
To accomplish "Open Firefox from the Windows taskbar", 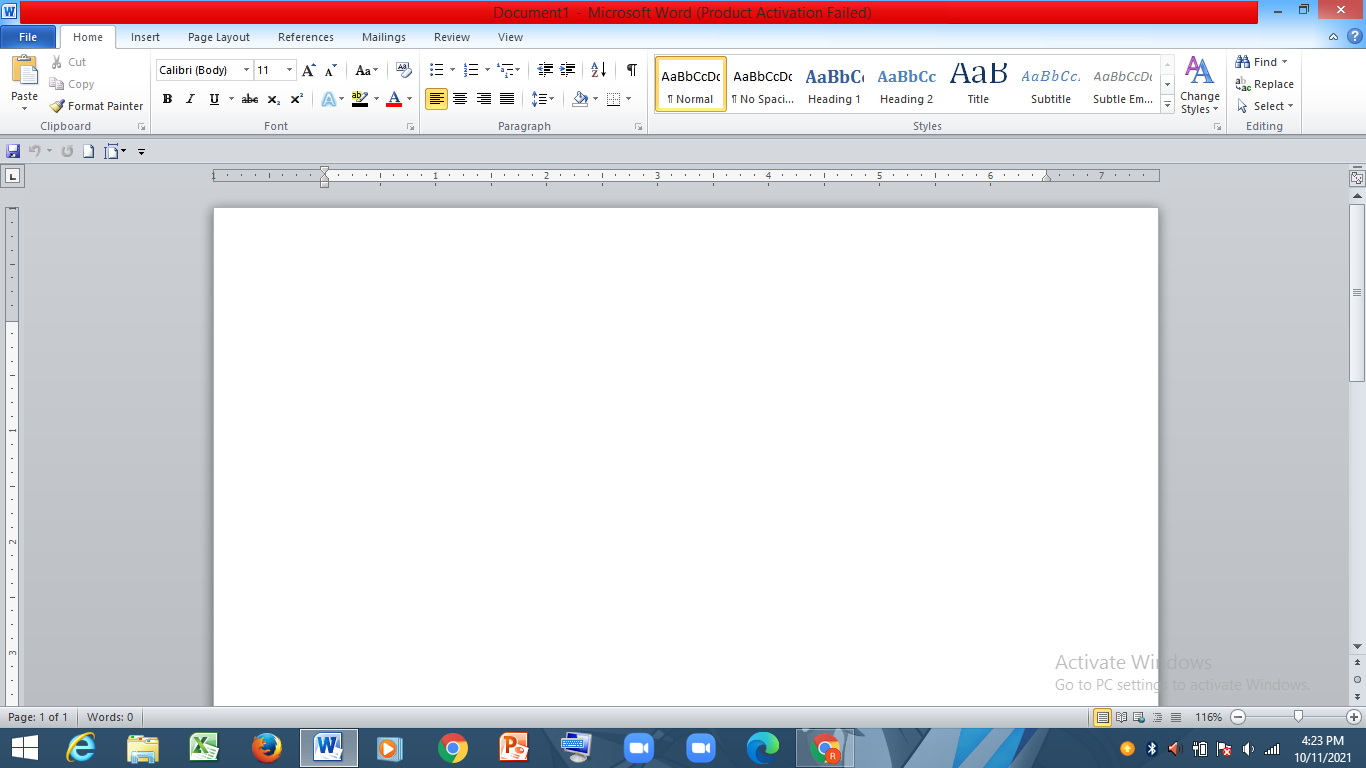I will click(x=267, y=748).
